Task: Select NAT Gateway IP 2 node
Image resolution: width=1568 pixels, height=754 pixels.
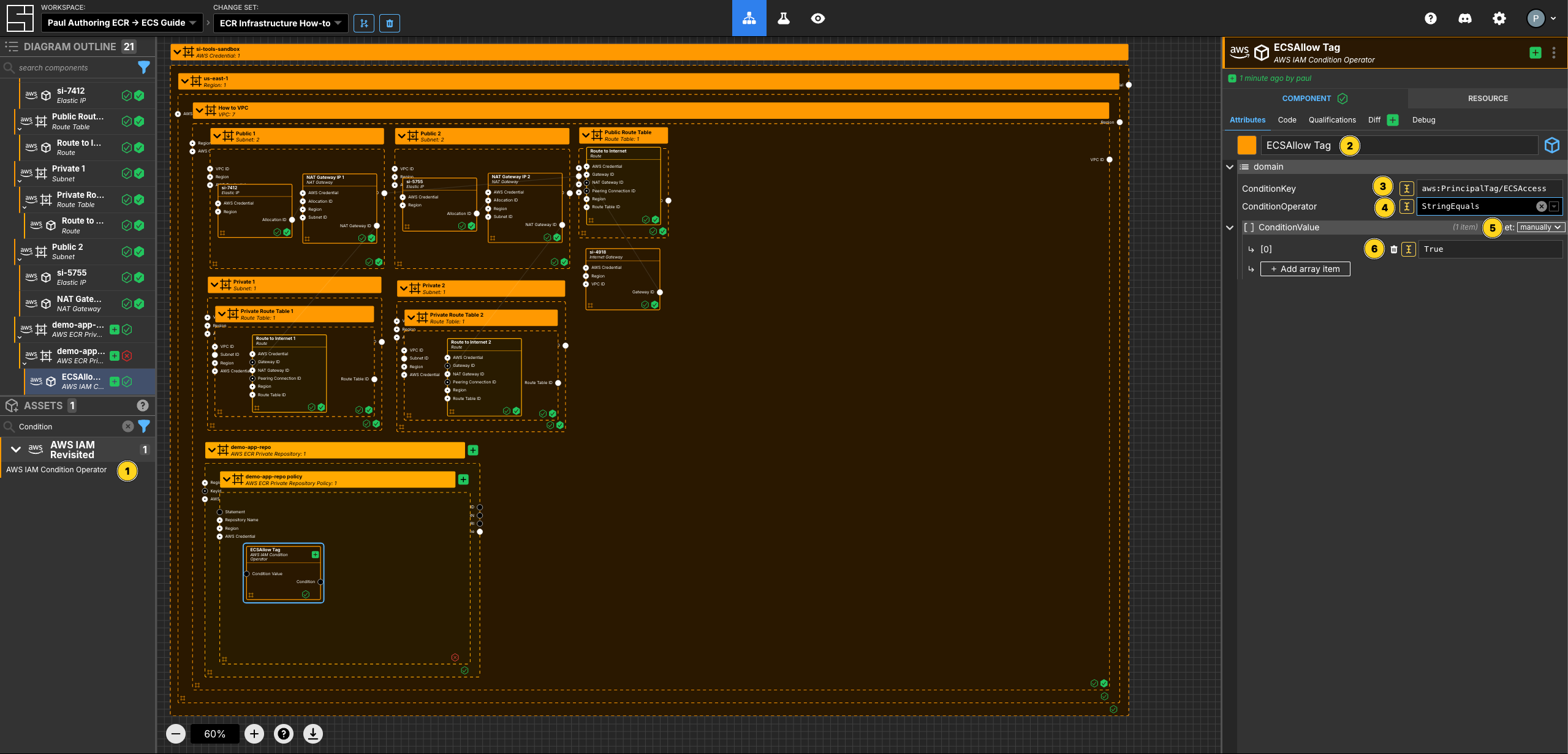Action: pyautogui.click(x=525, y=207)
